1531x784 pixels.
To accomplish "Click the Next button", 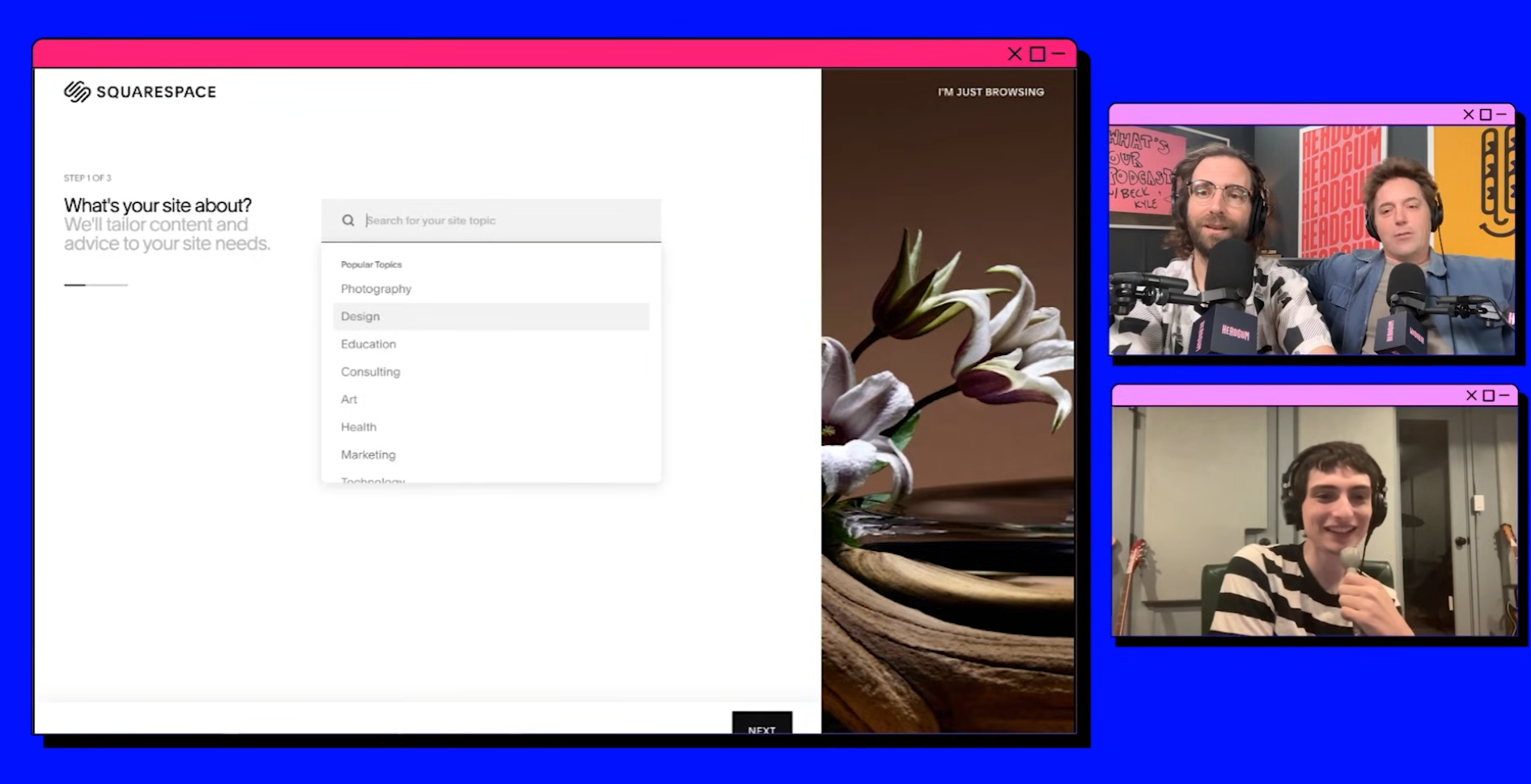I will pos(761,723).
